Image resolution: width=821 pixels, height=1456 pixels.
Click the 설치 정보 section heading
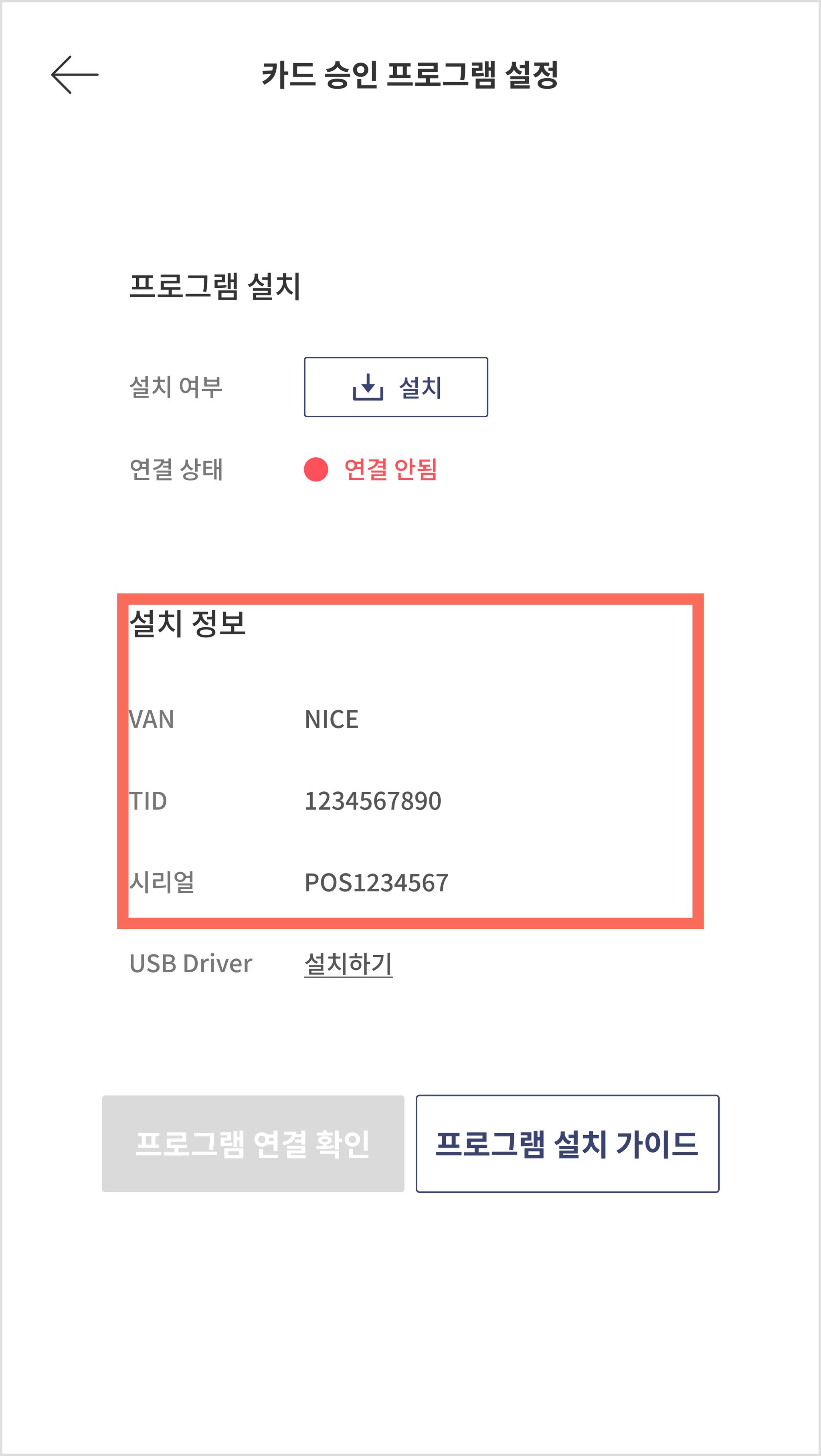click(x=188, y=623)
